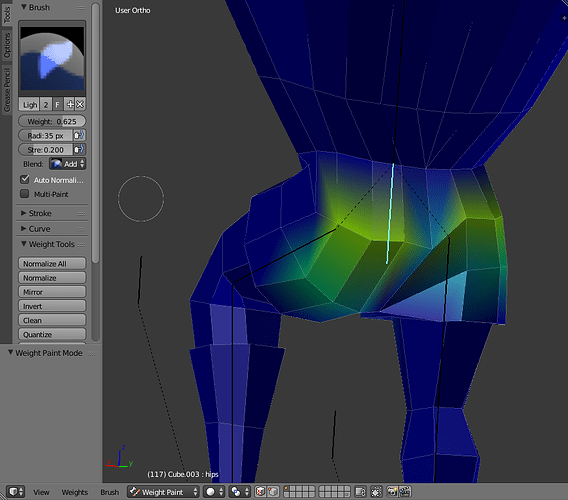Switch to the Tools tab

(x=7, y=14)
